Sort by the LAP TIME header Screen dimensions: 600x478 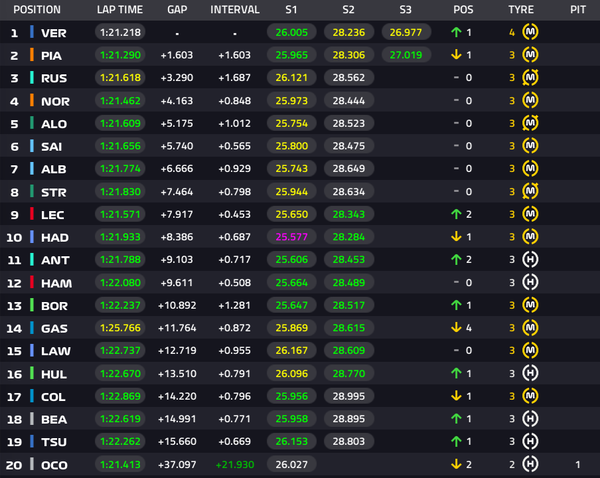pos(120,10)
